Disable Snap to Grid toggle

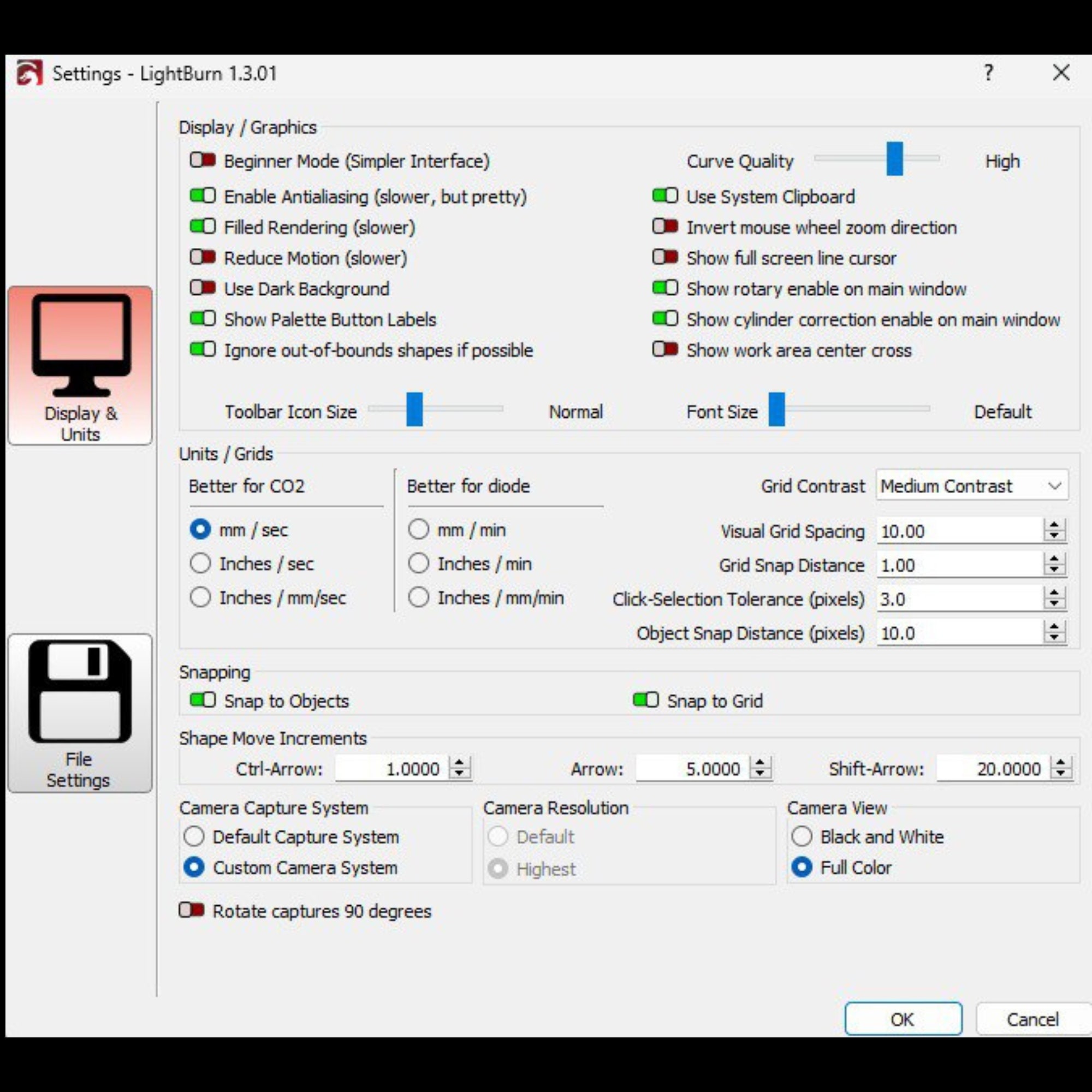tap(646, 701)
